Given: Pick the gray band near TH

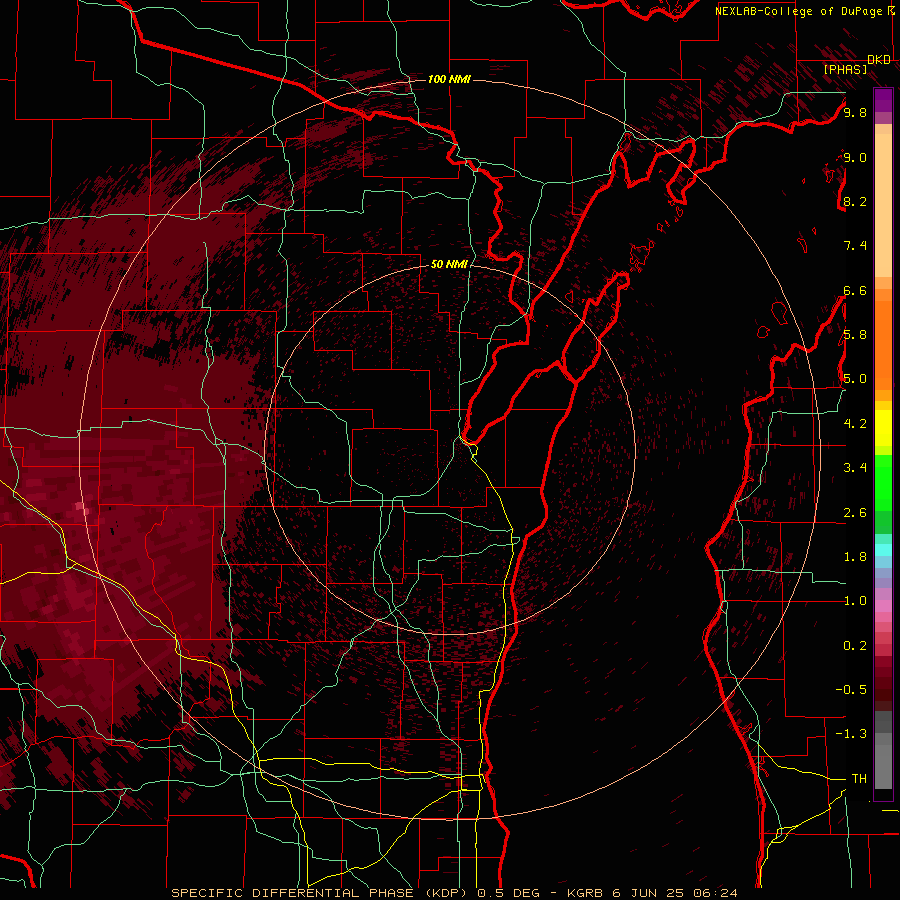Looking at the screenshot, I should 883,766.
